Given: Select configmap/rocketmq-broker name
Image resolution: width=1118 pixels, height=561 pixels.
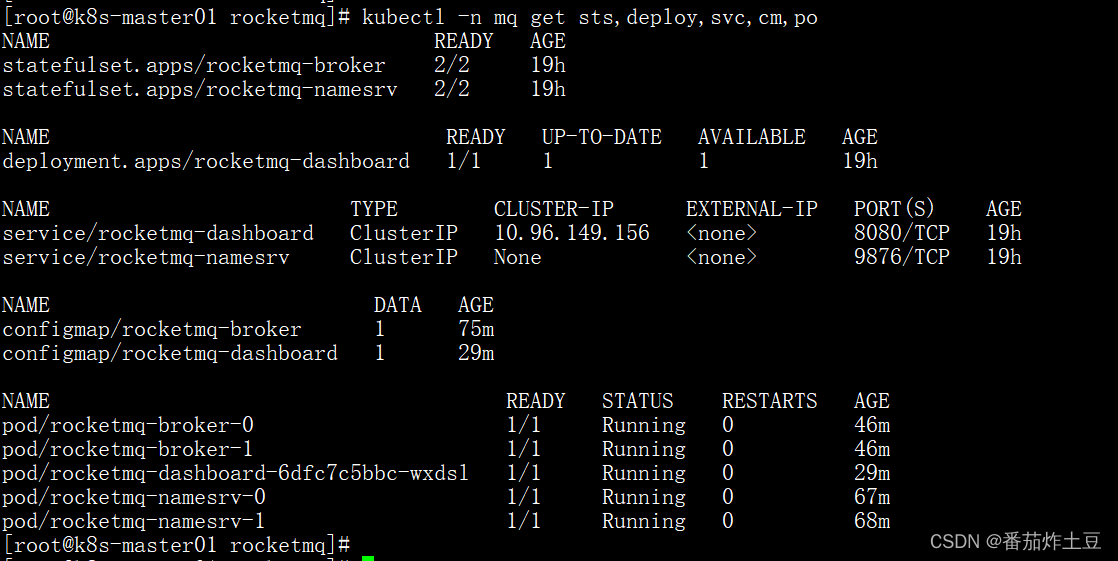Looking at the screenshot, I should (152, 329).
